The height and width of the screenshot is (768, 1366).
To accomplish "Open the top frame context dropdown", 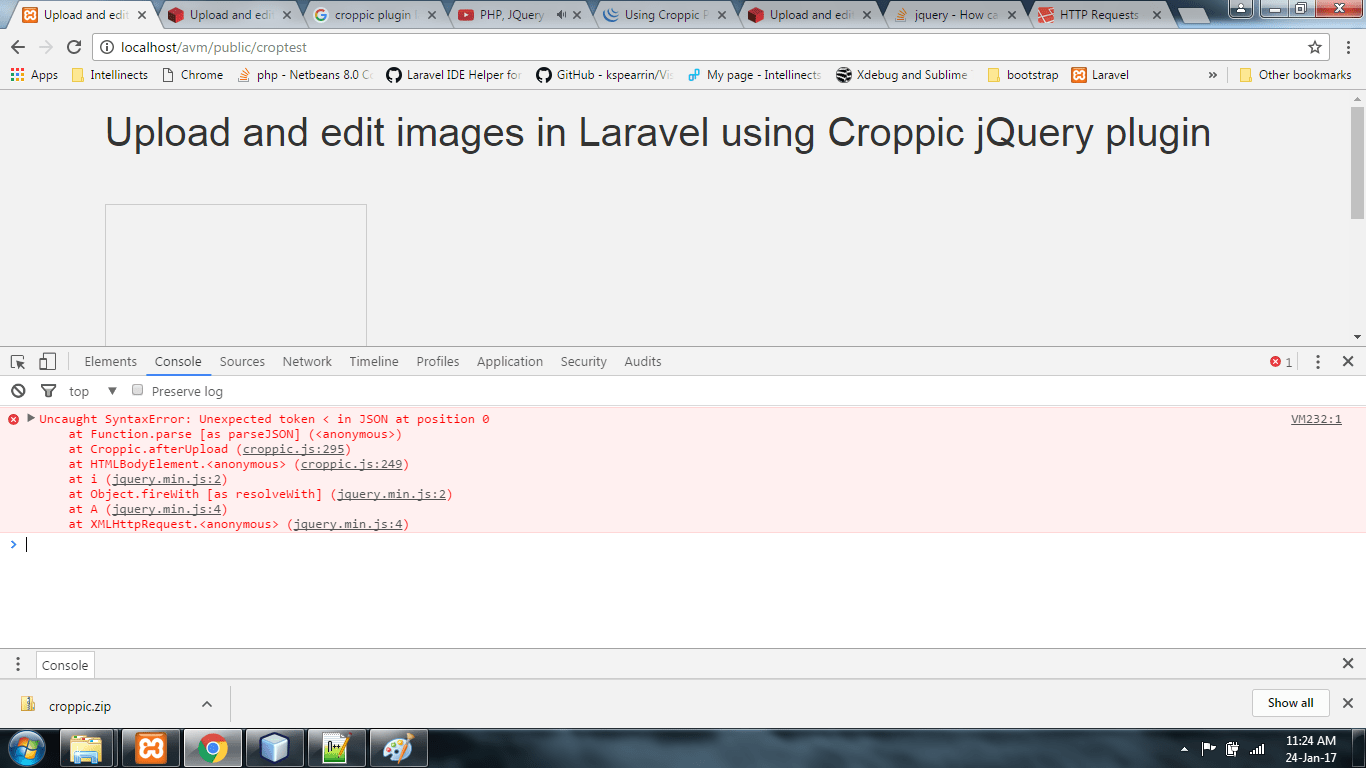I will 88,390.
